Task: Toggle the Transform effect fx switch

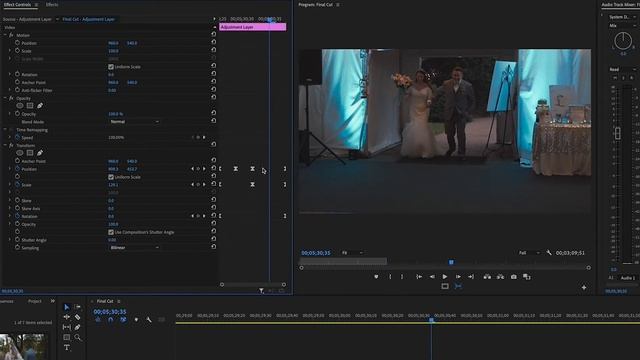Action: [x=11, y=145]
